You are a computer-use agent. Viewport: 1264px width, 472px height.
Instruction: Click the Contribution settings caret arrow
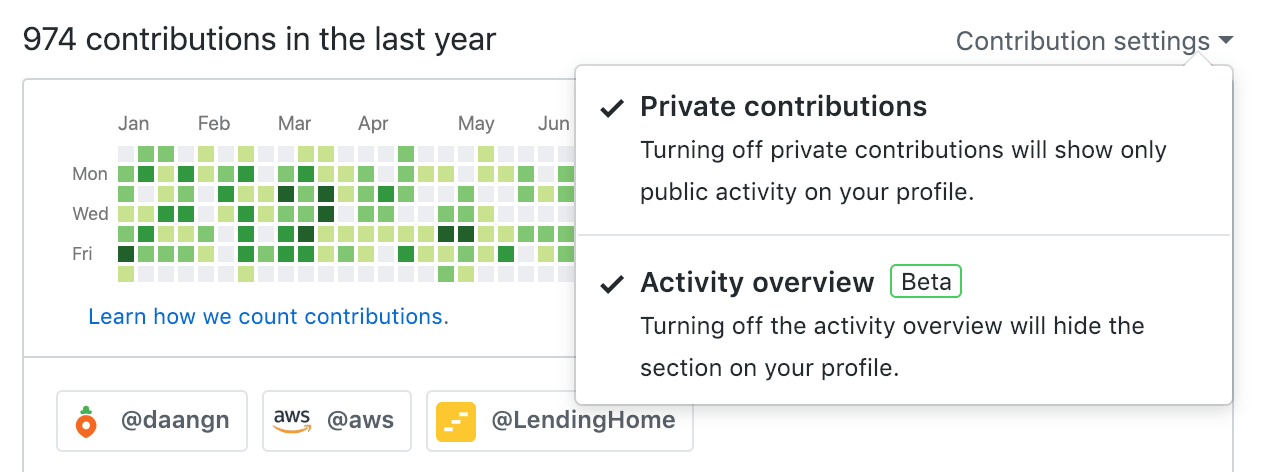(1226, 41)
